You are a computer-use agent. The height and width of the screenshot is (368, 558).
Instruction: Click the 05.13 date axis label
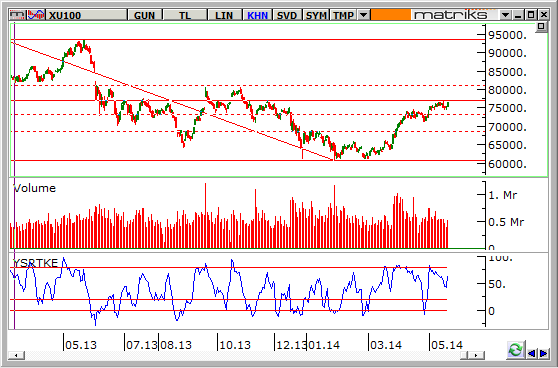click(81, 345)
